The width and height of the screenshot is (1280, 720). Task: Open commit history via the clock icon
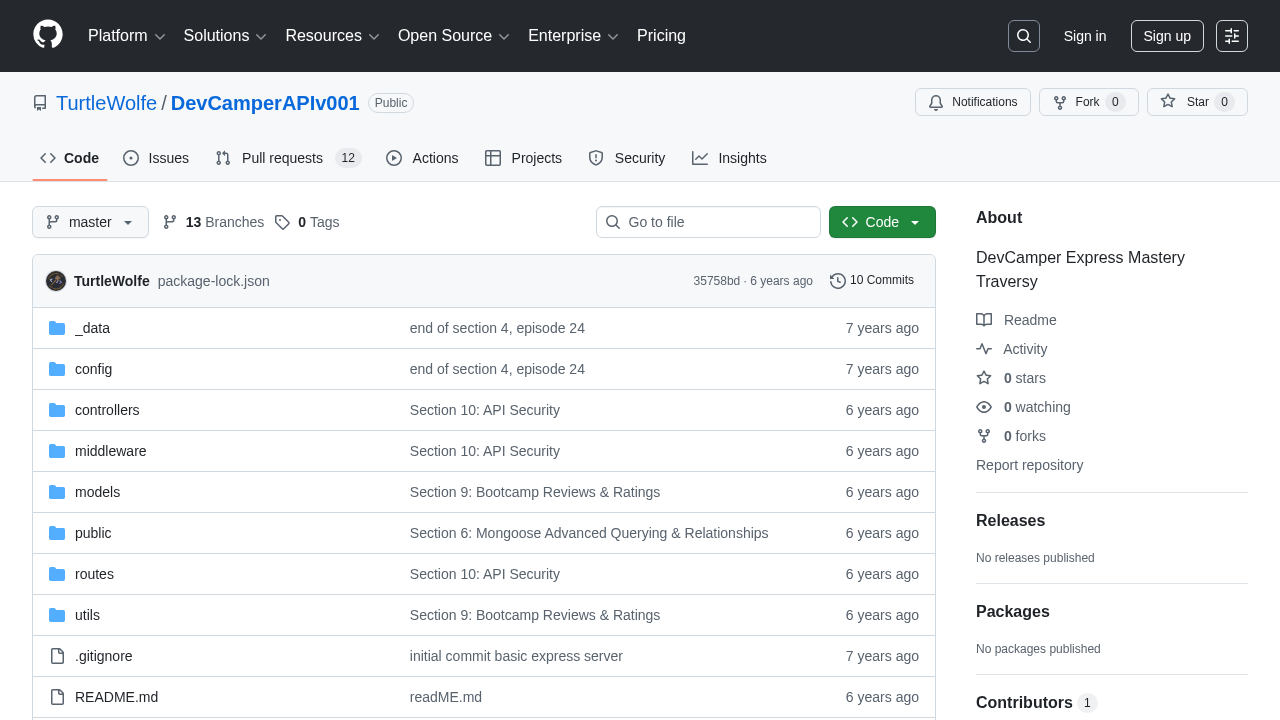837,281
